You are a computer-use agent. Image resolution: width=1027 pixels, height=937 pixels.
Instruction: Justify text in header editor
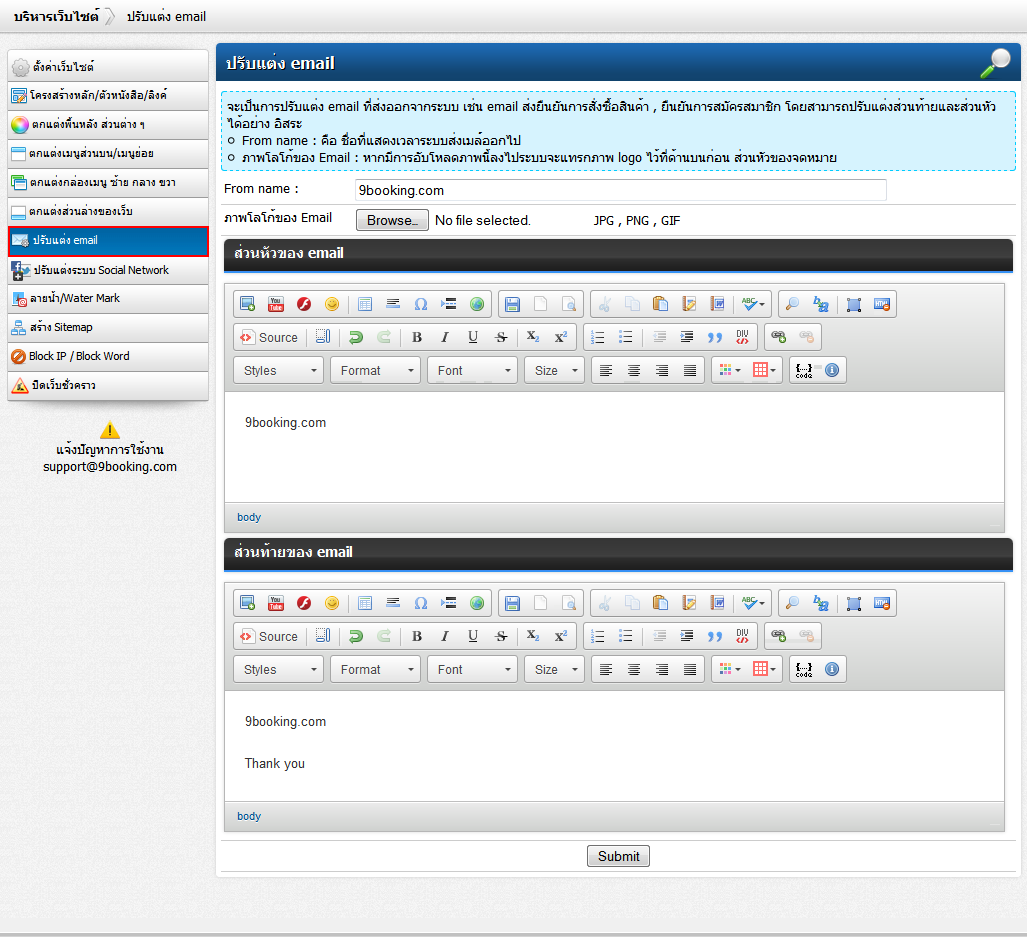click(x=690, y=371)
